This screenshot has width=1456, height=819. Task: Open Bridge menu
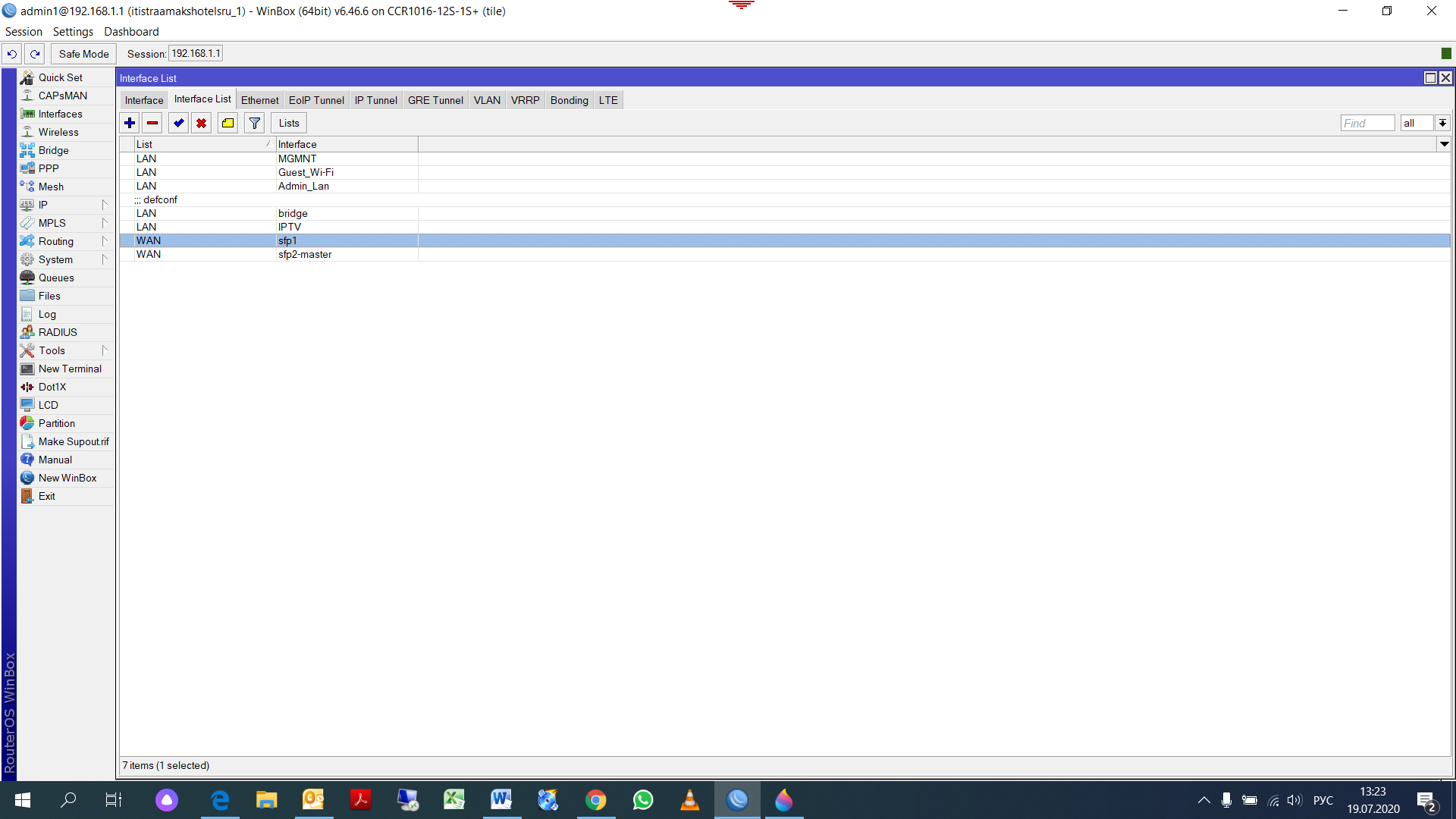pyautogui.click(x=66, y=150)
